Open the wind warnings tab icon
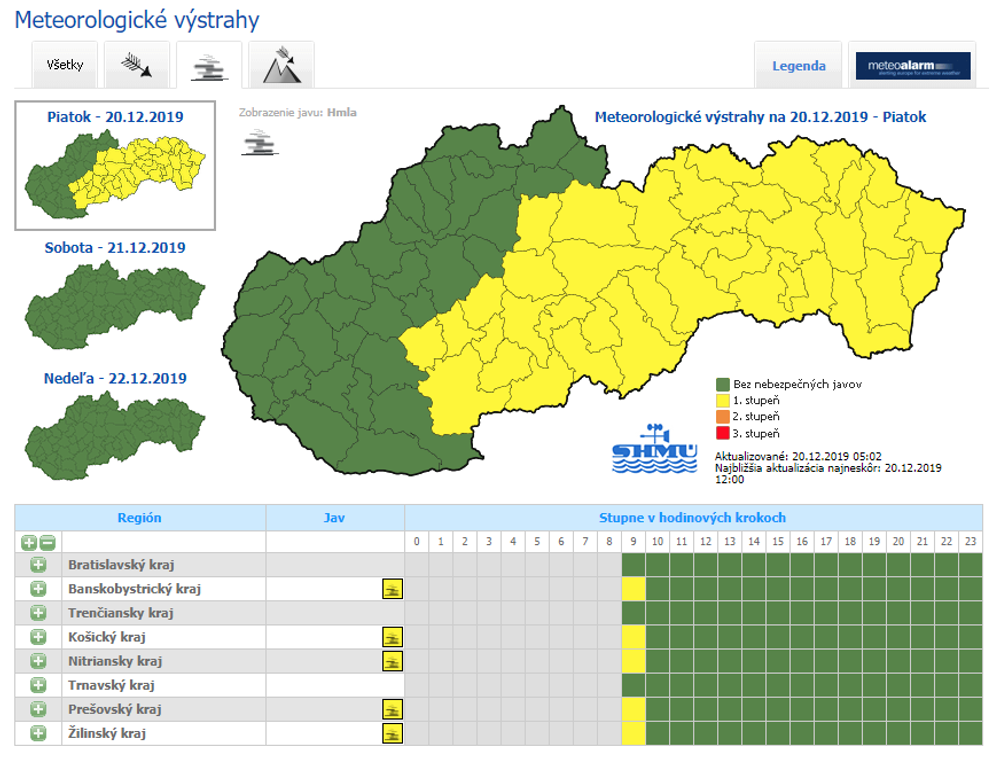1000x771 pixels. pos(136,66)
